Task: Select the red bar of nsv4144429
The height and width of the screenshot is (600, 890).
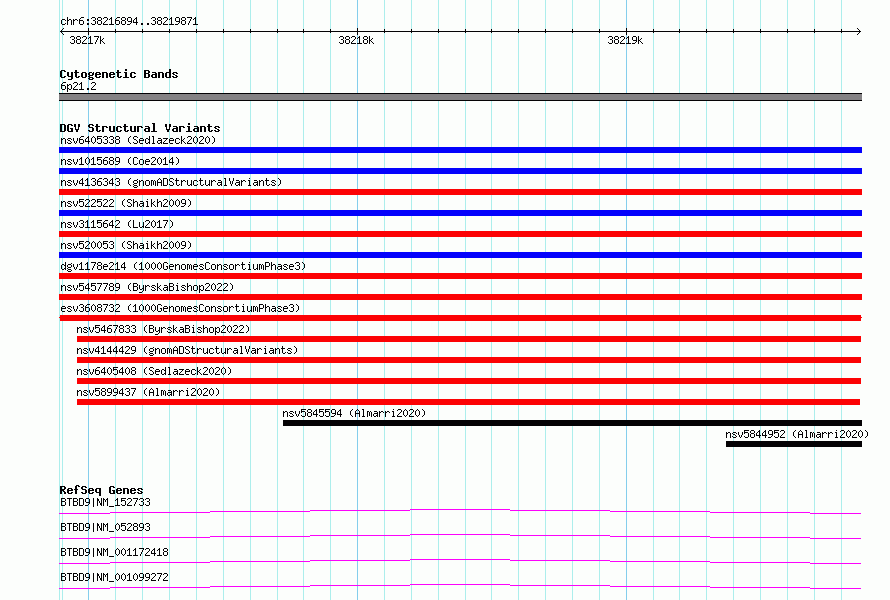Action: tap(469, 360)
